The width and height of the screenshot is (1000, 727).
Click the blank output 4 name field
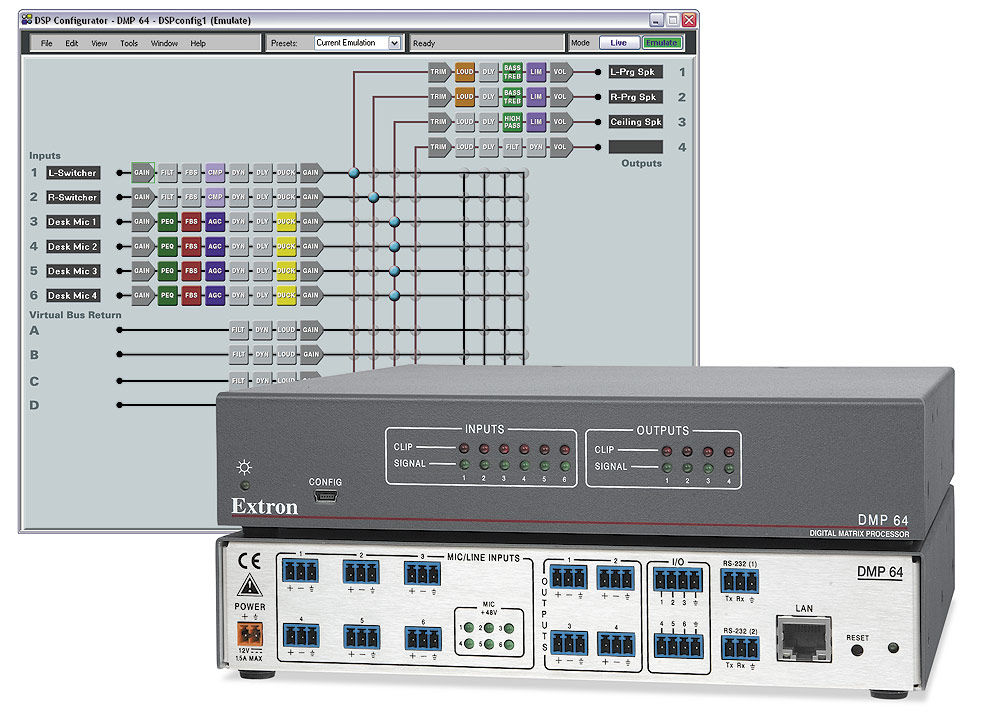coord(636,147)
